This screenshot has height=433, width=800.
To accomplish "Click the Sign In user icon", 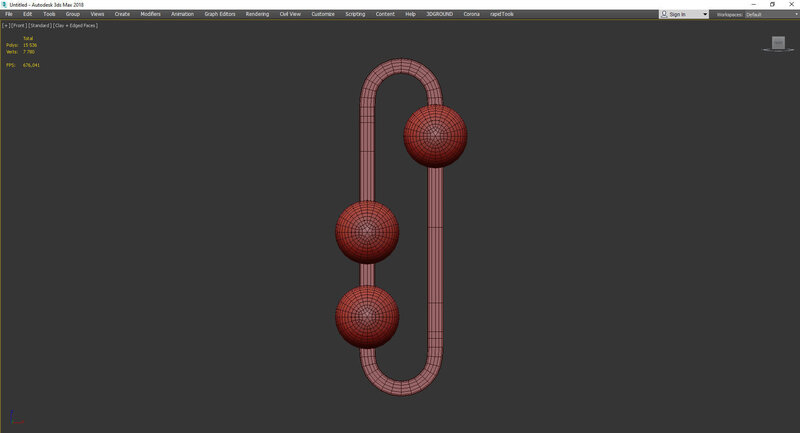I will click(666, 14).
